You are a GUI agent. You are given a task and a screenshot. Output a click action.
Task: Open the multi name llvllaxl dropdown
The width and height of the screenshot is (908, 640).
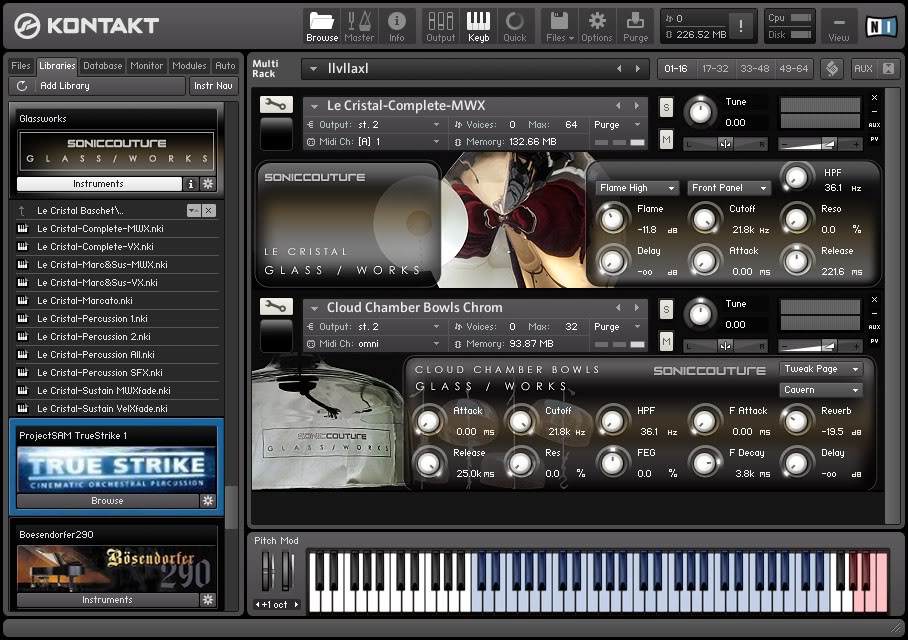coord(313,69)
